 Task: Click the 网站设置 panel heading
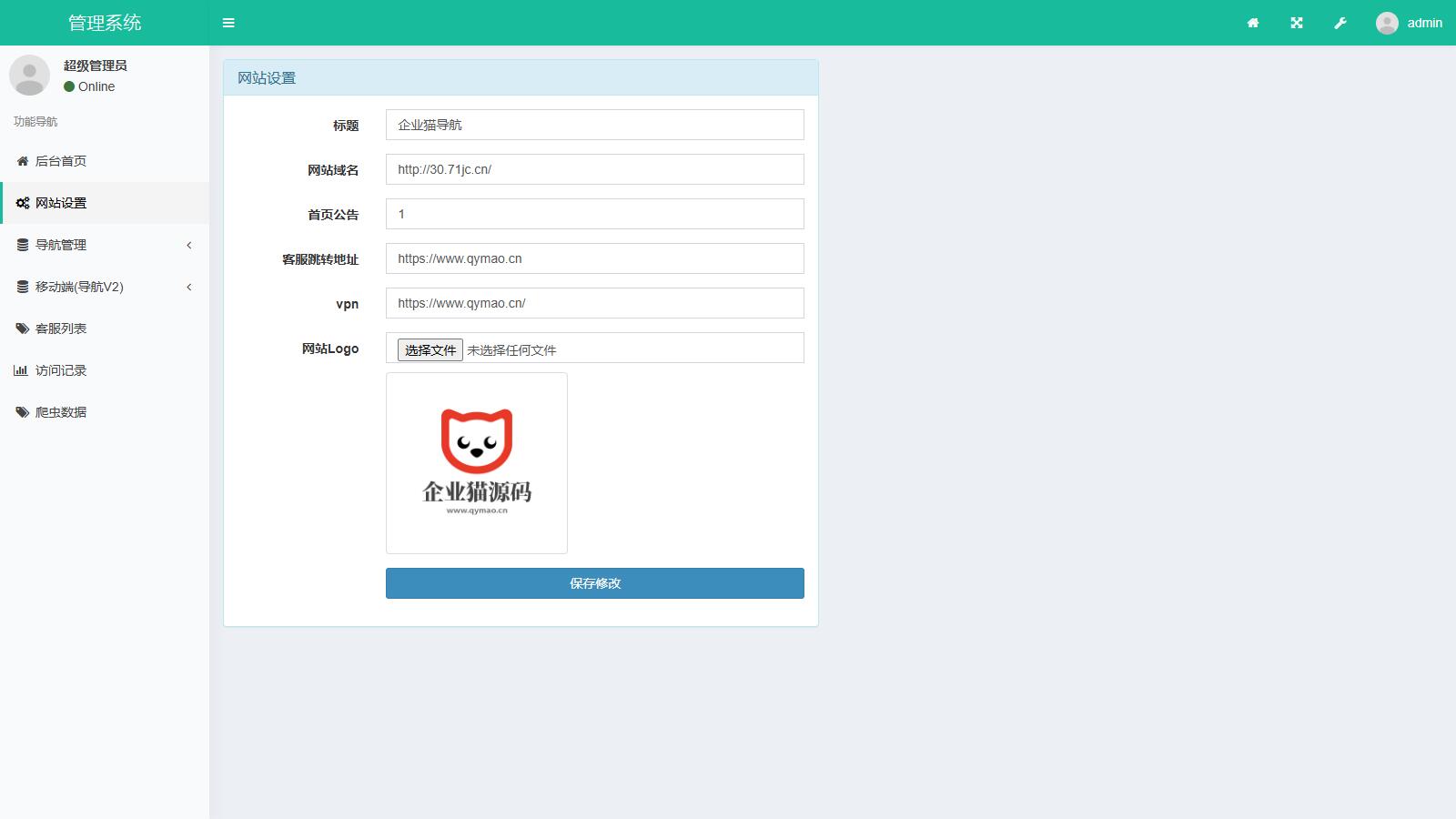pyautogui.click(x=267, y=78)
